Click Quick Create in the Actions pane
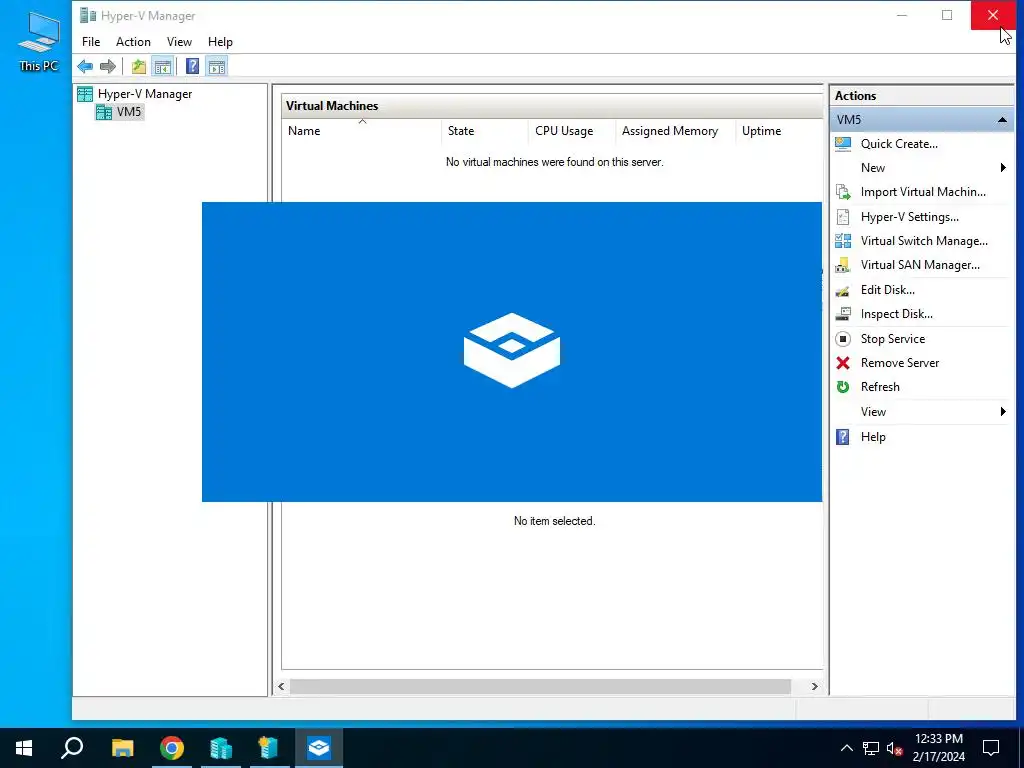Viewport: 1024px width, 768px height. 899,144
